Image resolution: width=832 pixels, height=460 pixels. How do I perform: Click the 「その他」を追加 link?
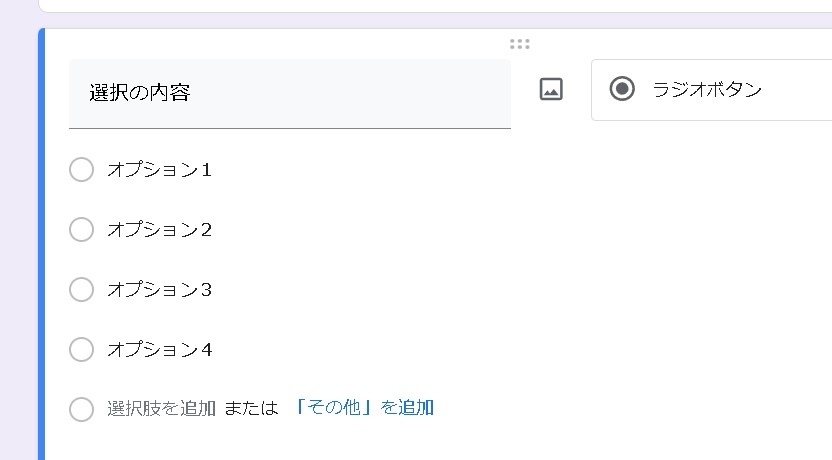pos(364,408)
